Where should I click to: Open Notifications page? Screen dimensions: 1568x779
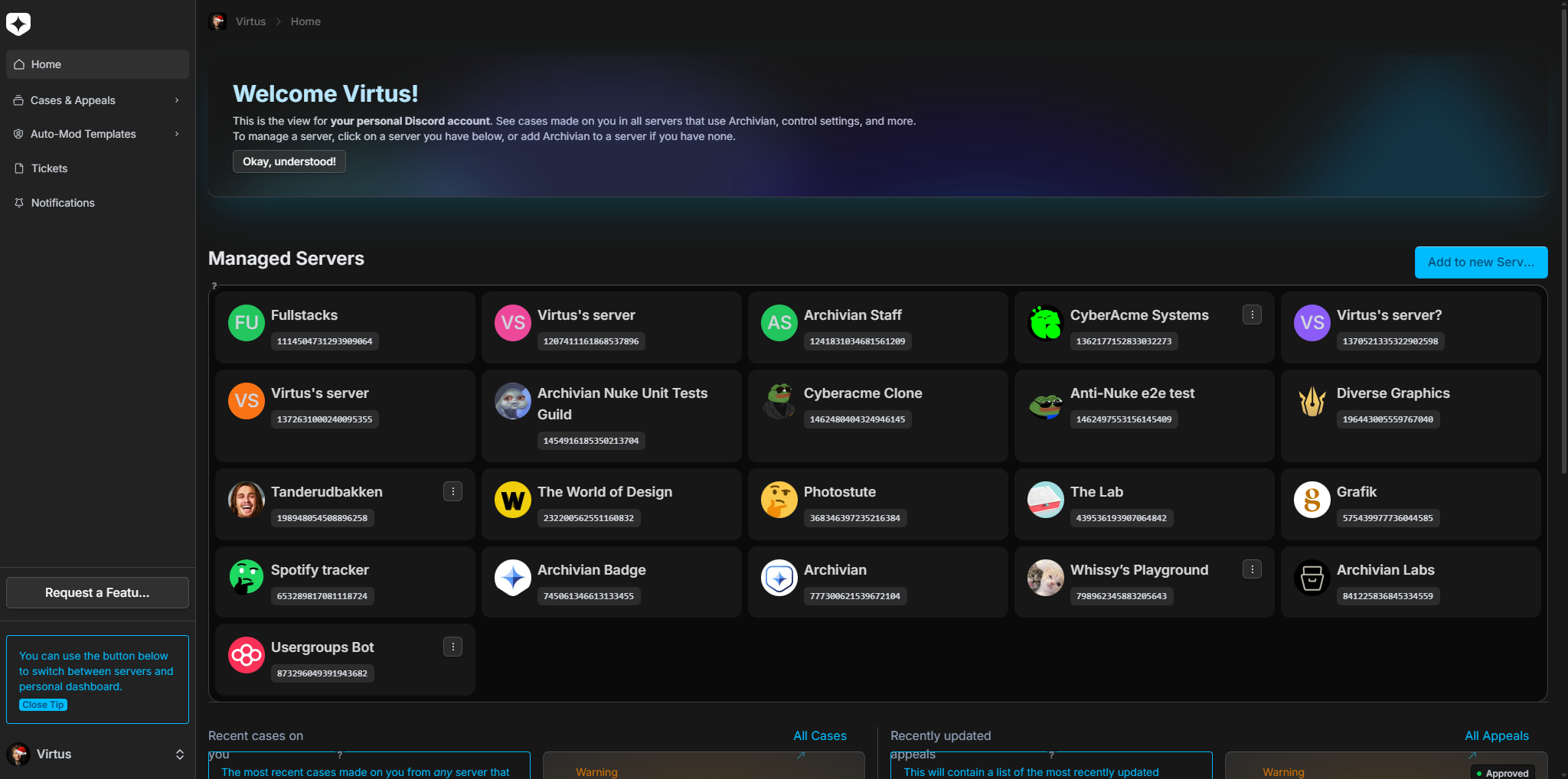coord(97,203)
